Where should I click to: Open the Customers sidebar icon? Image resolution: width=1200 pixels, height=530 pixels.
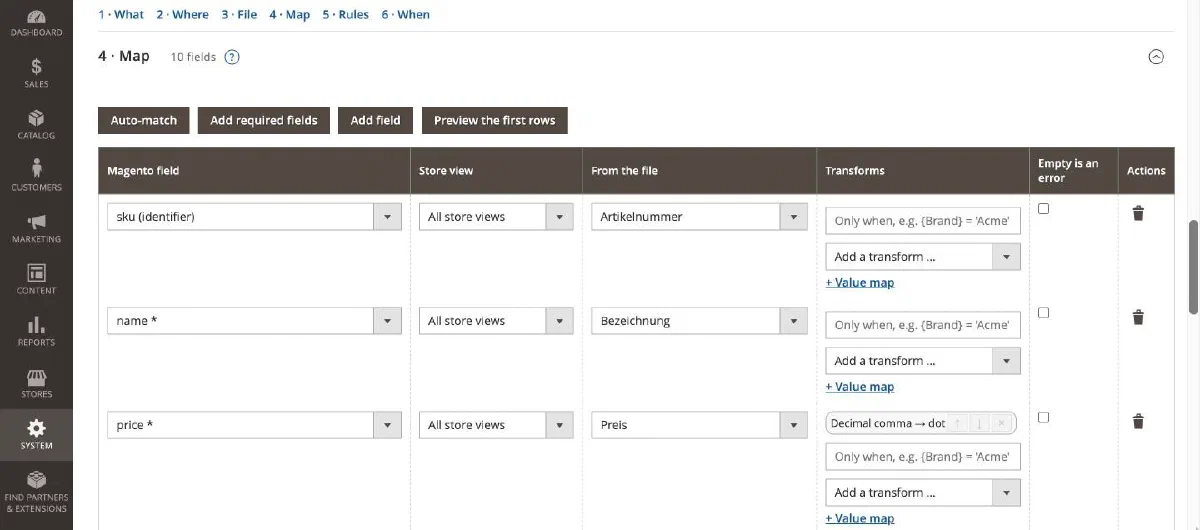(36, 175)
